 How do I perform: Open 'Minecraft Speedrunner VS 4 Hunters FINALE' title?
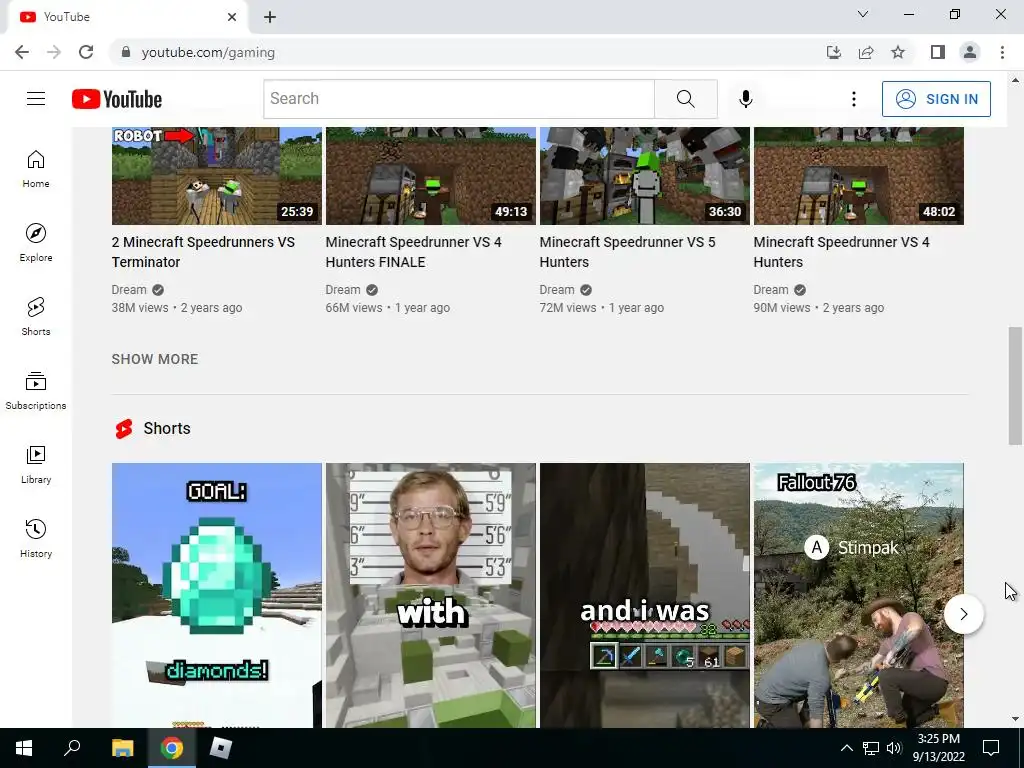pyautogui.click(x=413, y=252)
